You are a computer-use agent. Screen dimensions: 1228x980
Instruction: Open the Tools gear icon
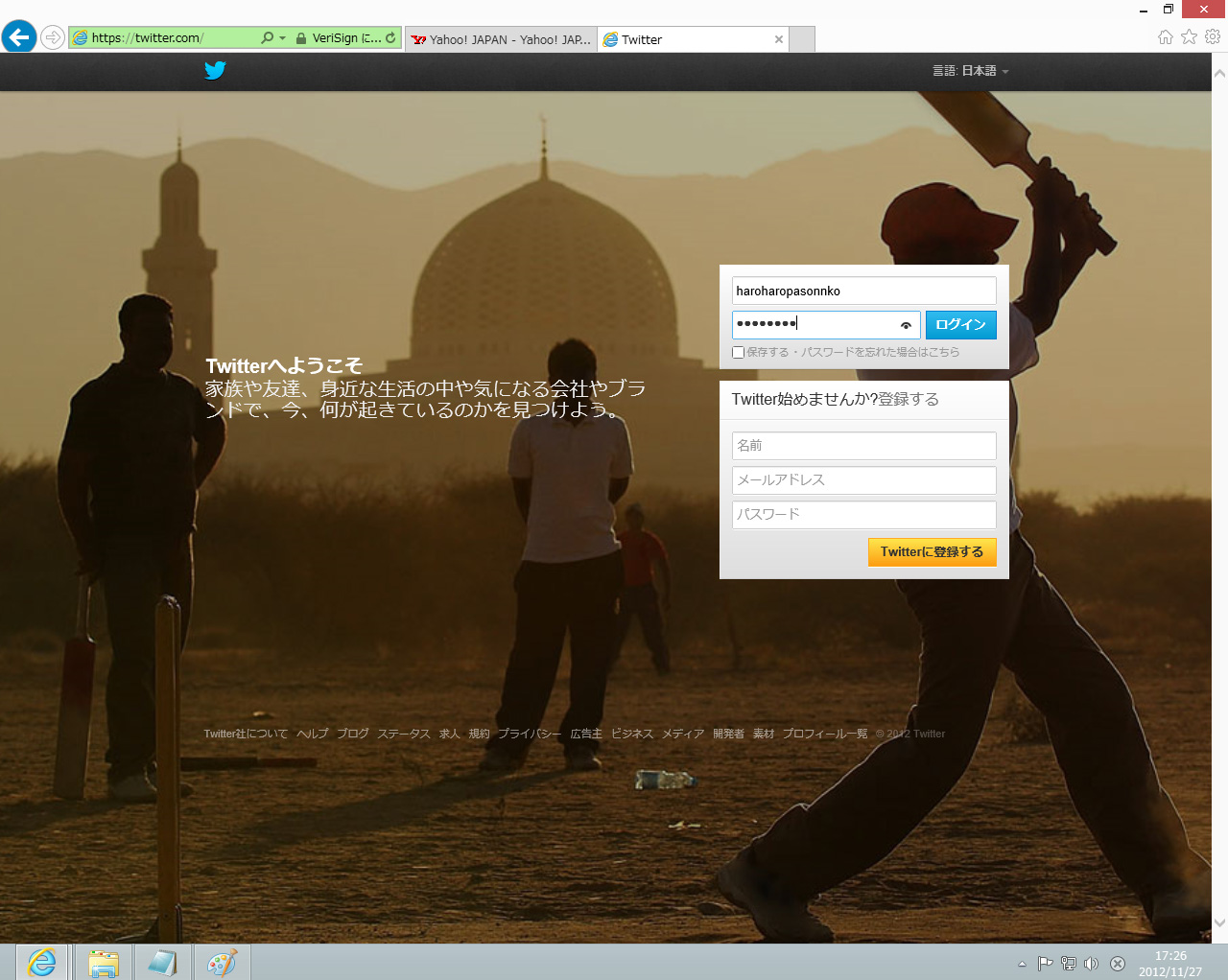tap(1213, 36)
